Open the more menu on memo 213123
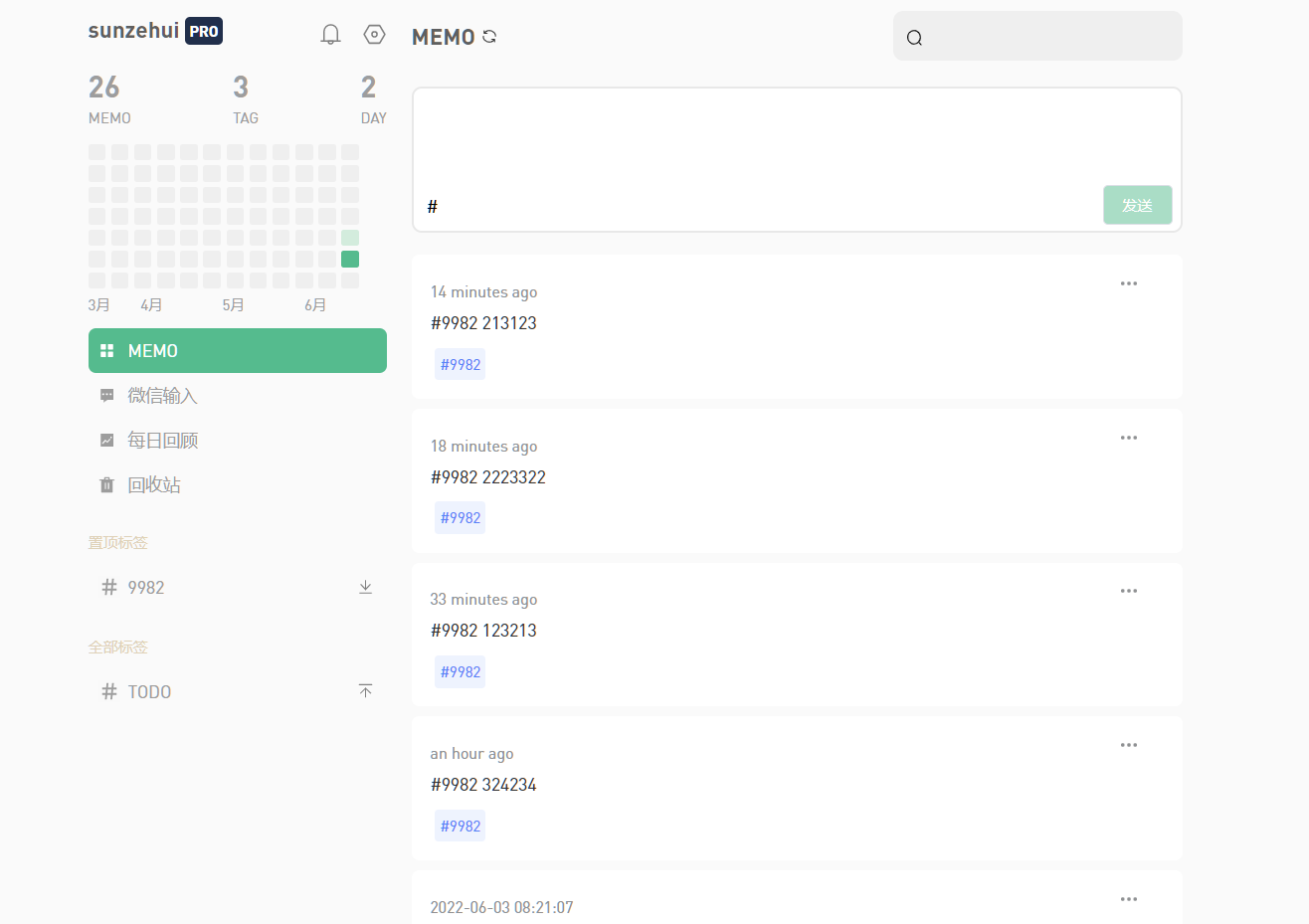This screenshot has height=924, width=1309. coord(1129,283)
